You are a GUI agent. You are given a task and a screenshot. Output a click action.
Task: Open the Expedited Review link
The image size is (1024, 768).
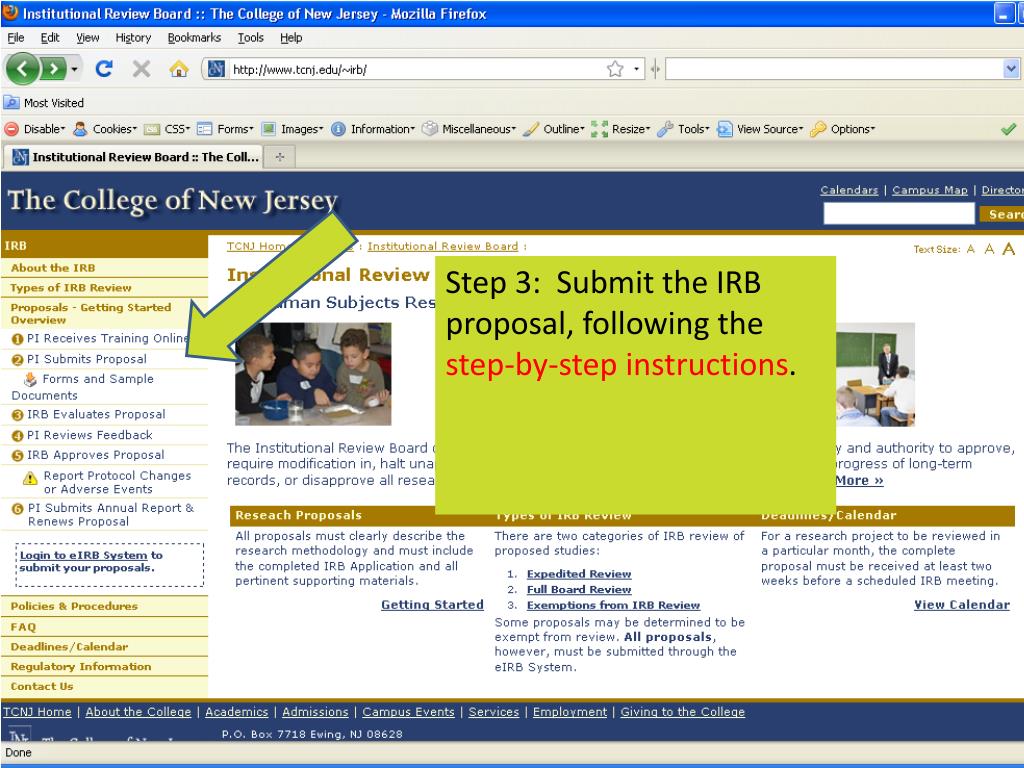(579, 574)
